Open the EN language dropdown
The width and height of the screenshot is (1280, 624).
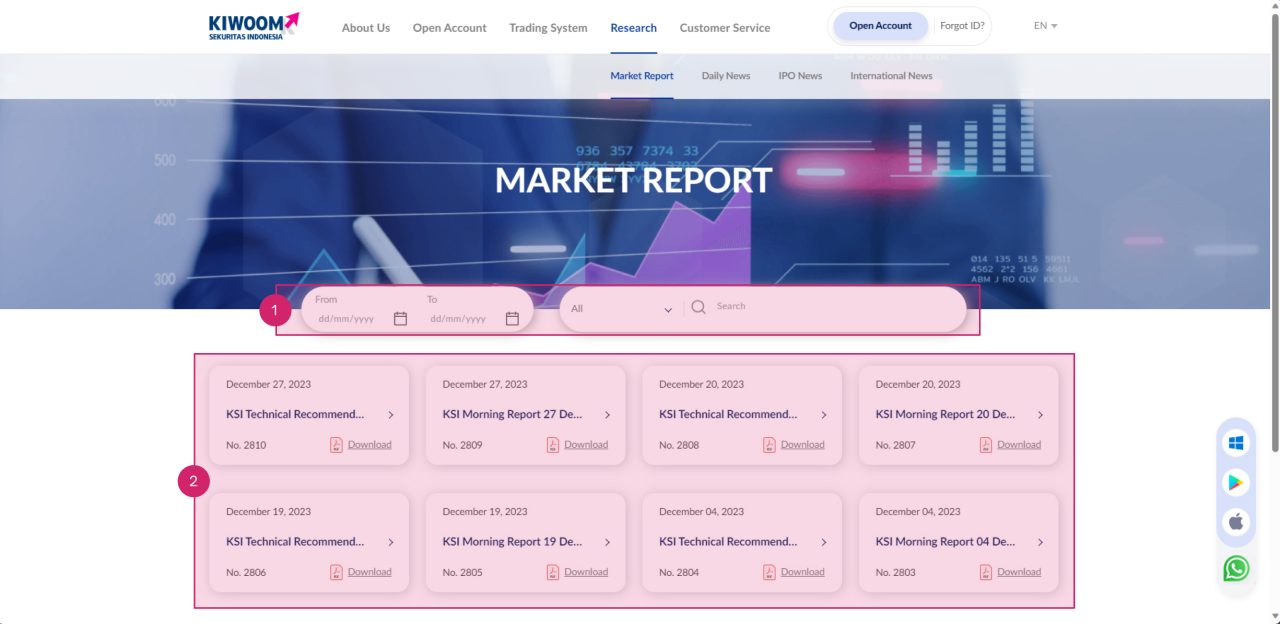[1045, 26]
